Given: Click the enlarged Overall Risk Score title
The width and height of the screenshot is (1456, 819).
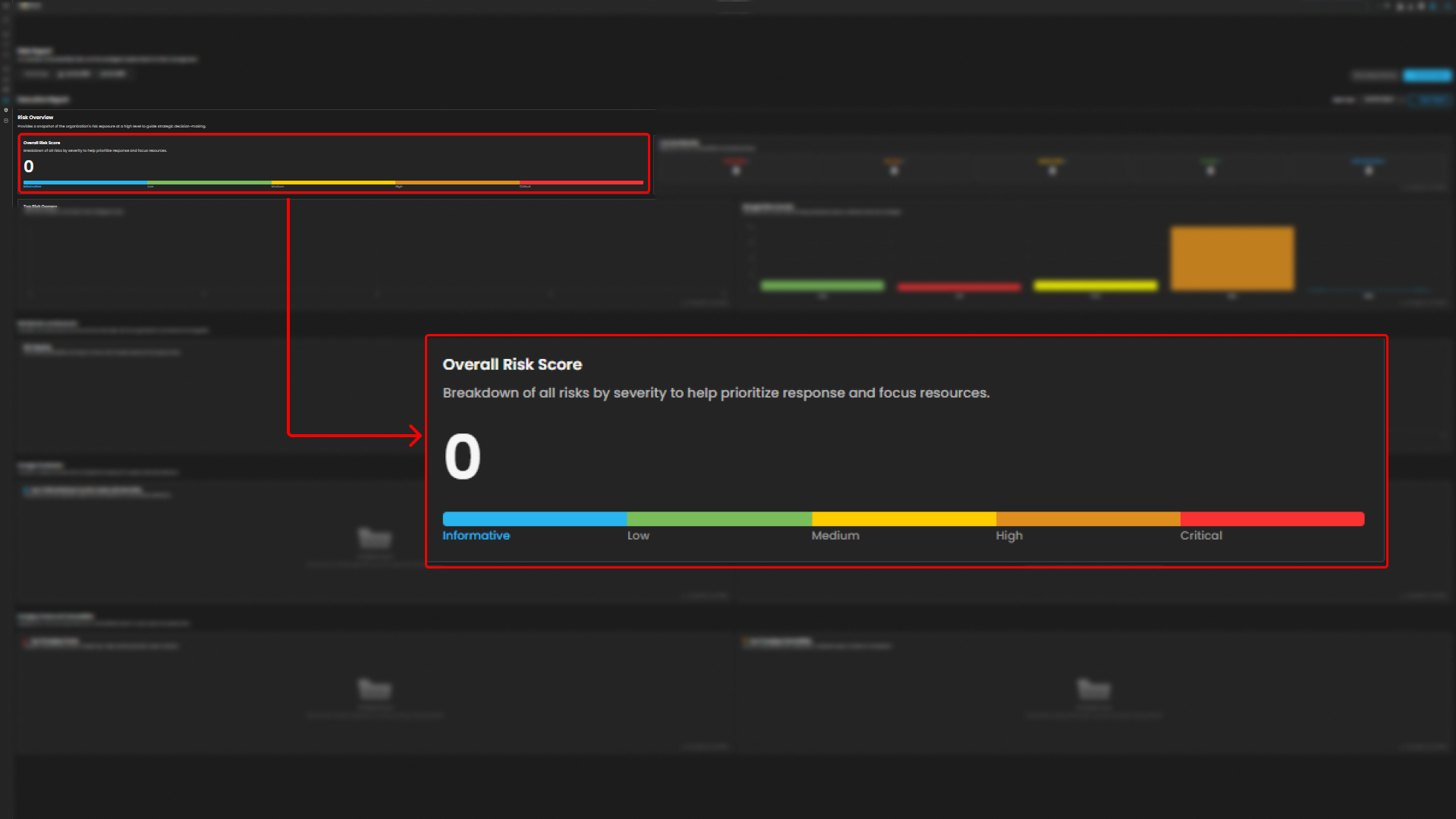Looking at the screenshot, I should (x=511, y=365).
